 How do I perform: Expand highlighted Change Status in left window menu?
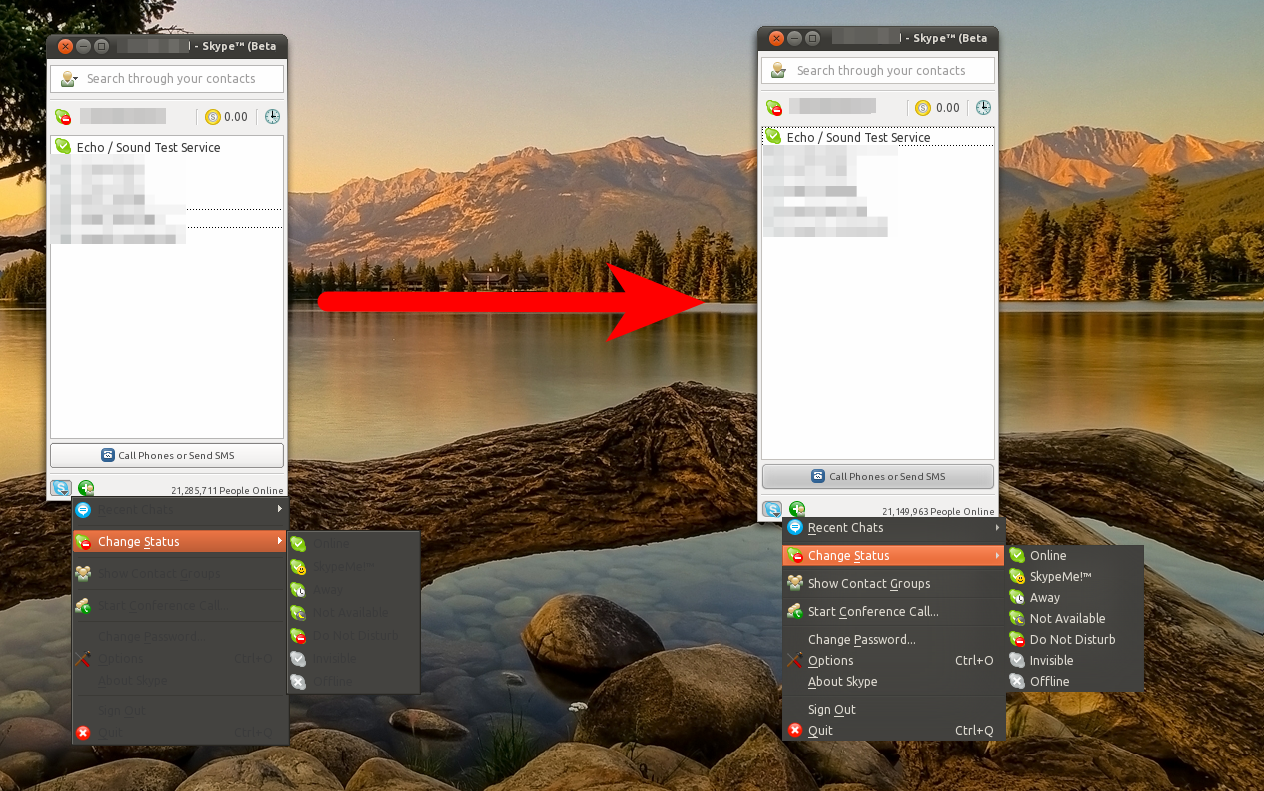coord(180,541)
